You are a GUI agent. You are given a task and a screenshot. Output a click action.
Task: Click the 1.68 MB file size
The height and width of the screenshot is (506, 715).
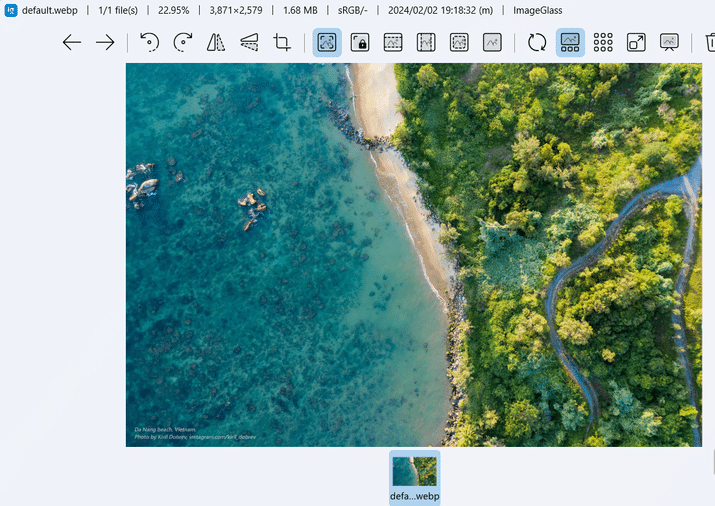[300, 10]
